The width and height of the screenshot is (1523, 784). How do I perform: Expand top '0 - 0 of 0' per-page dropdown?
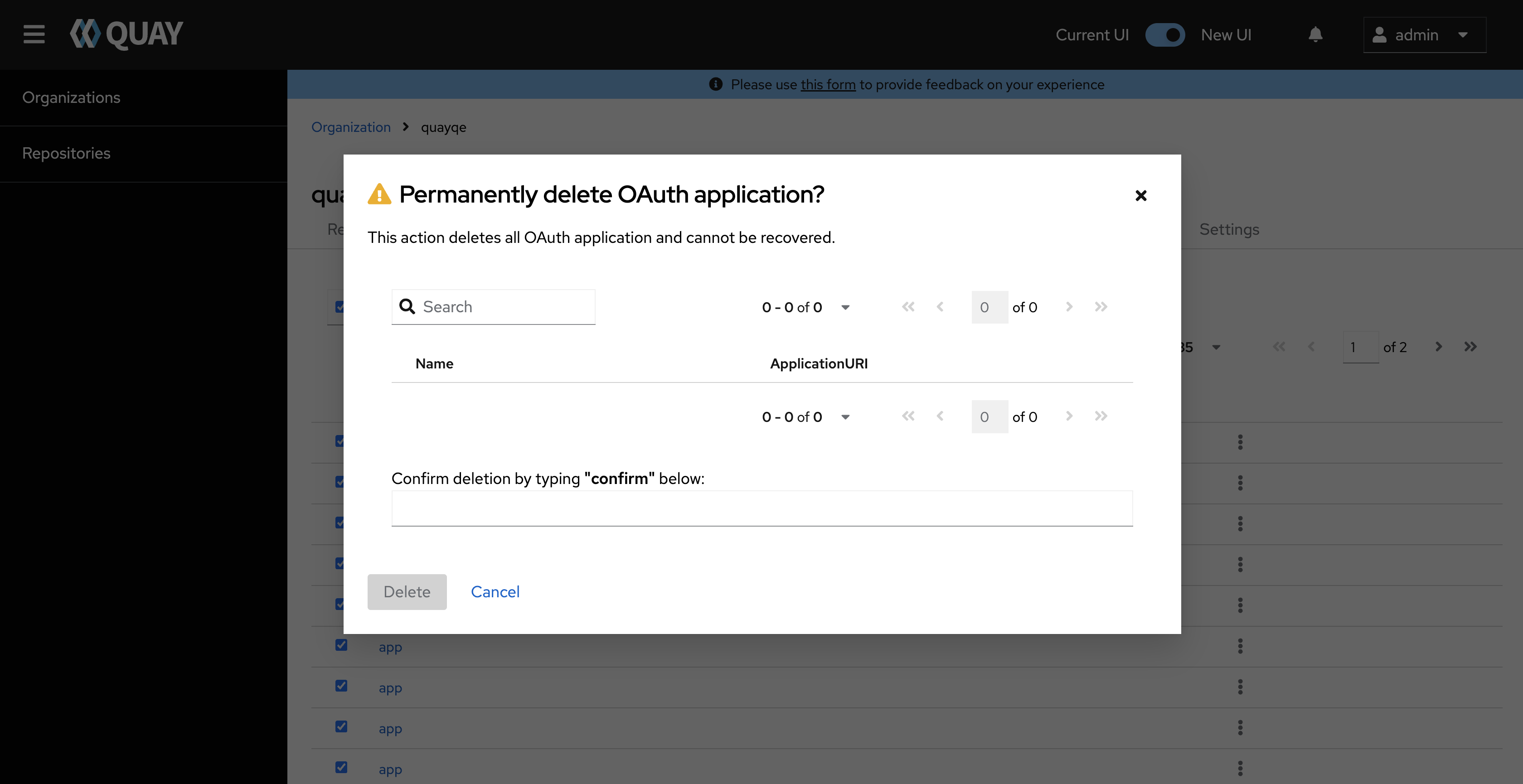[845, 307]
